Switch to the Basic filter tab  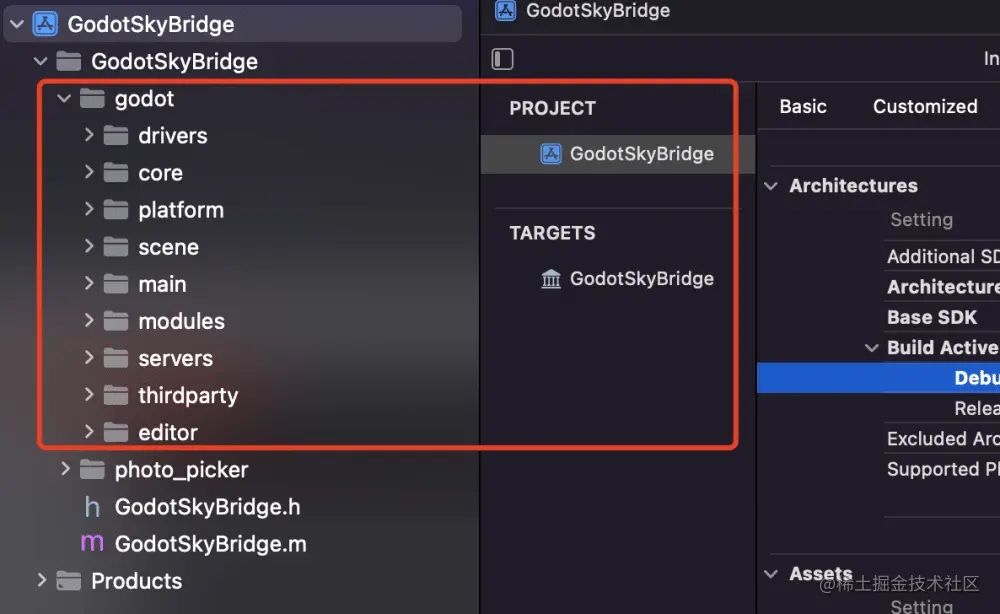tap(803, 106)
